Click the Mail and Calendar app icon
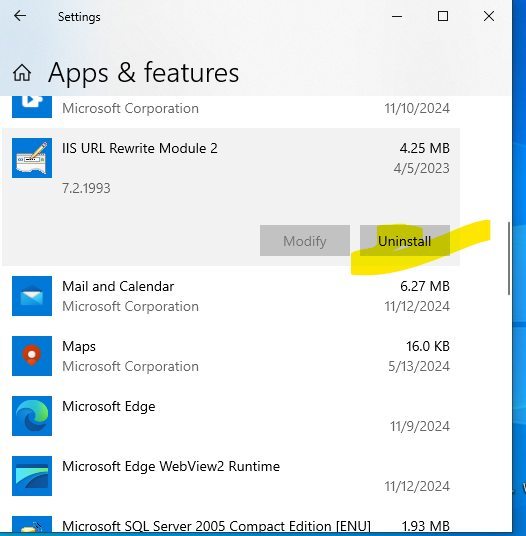Screen dimensions: 526x536 pos(32,296)
